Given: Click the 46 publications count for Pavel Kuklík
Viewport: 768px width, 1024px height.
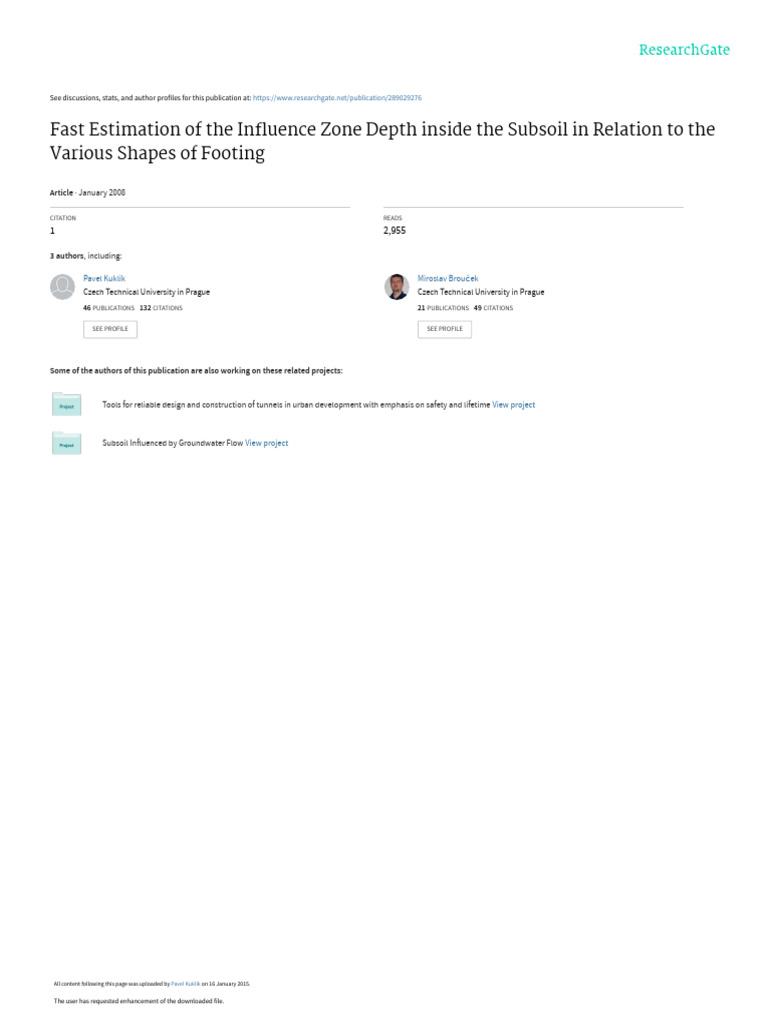Looking at the screenshot, I should pyautogui.click(x=108, y=308).
